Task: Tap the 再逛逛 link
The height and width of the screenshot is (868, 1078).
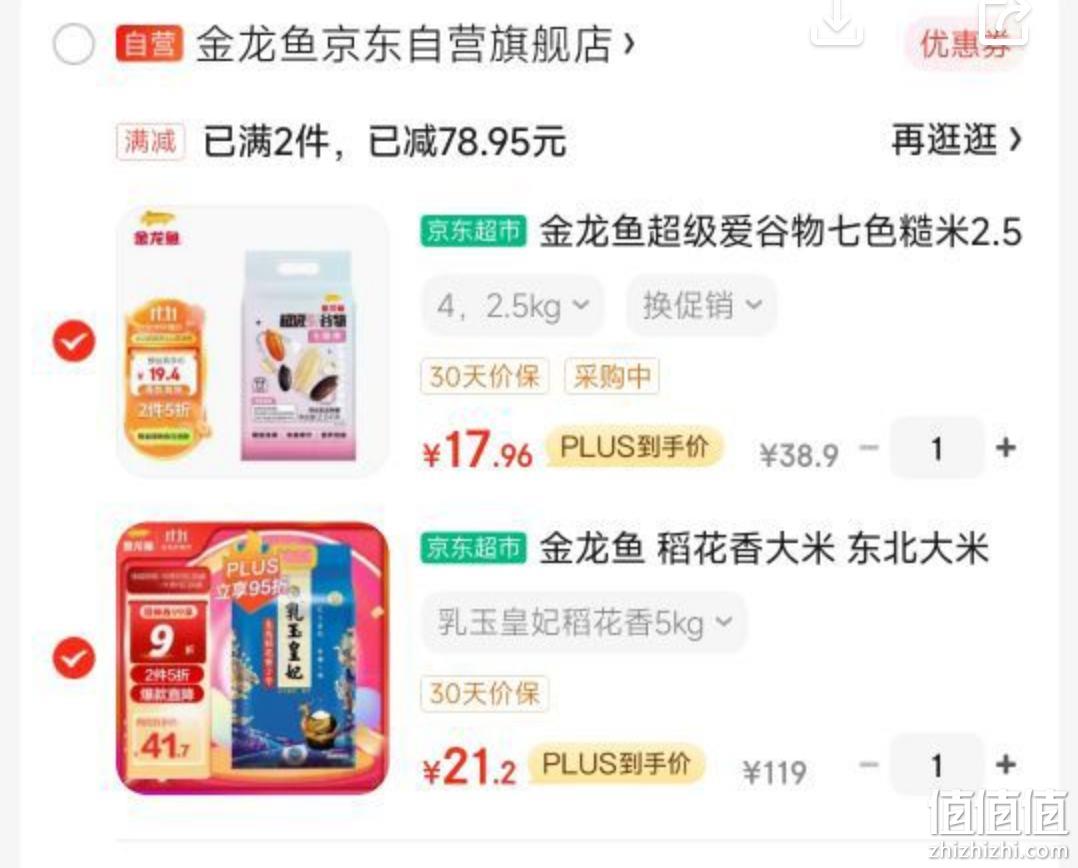Action: coord(956,140)
